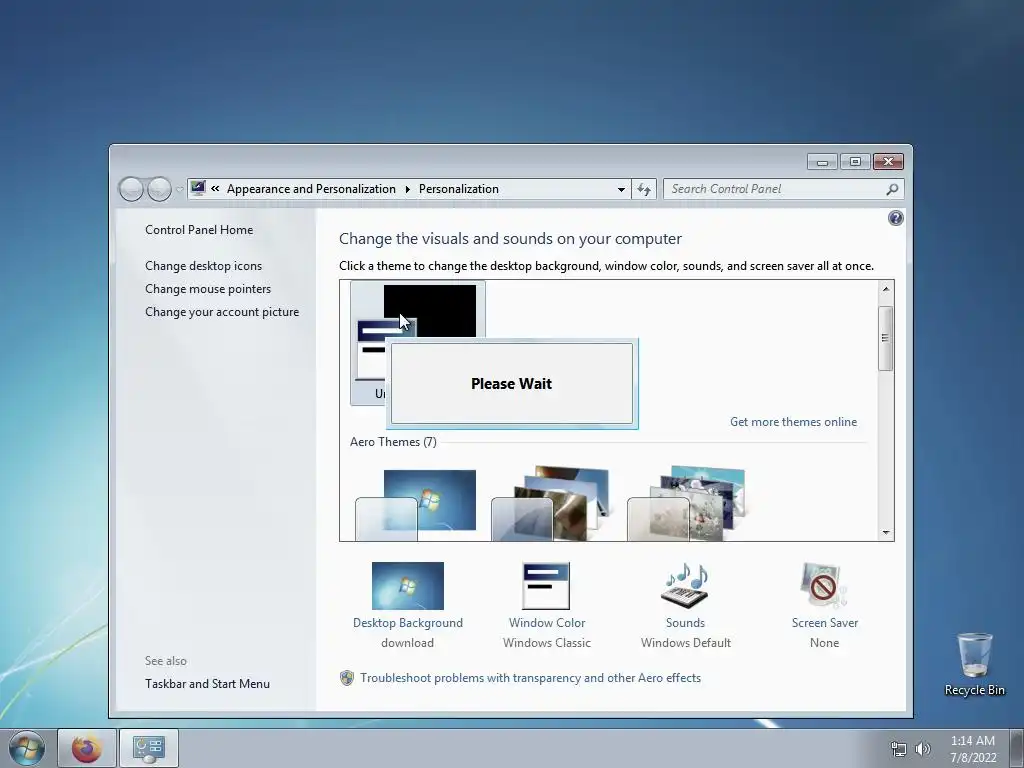Image resolution: width=1024 pixels, height=768 pixels.
Task: Open Change your account picture link
Action: [222, 312]
